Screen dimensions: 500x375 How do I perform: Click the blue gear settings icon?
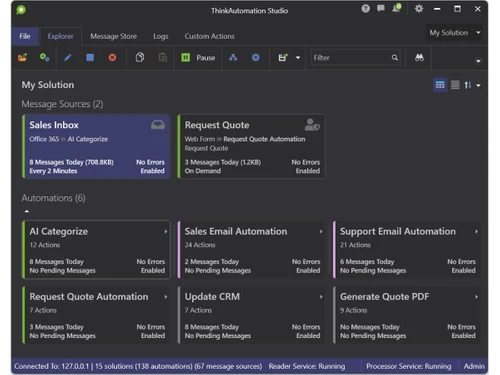click(x=256, y=58)
